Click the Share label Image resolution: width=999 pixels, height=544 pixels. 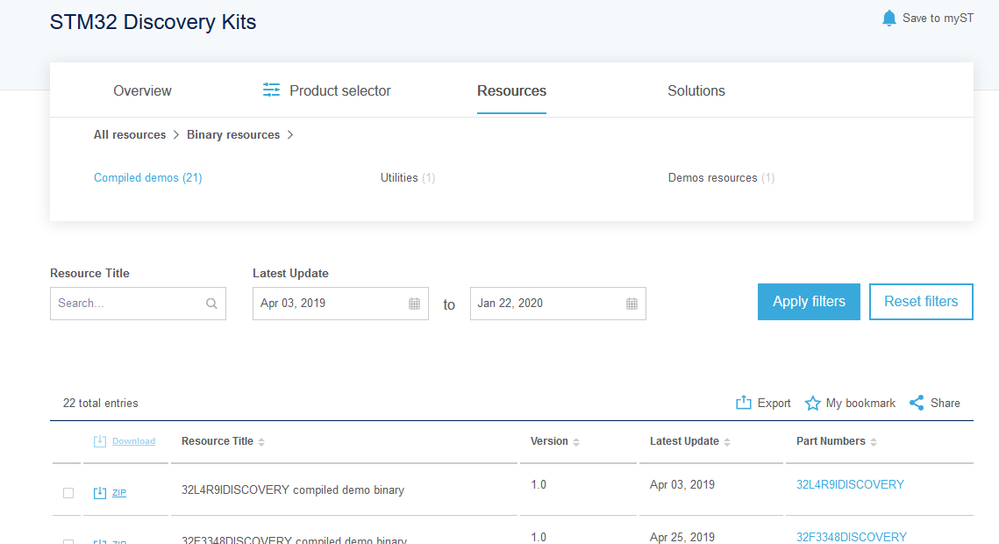point(945,403)
